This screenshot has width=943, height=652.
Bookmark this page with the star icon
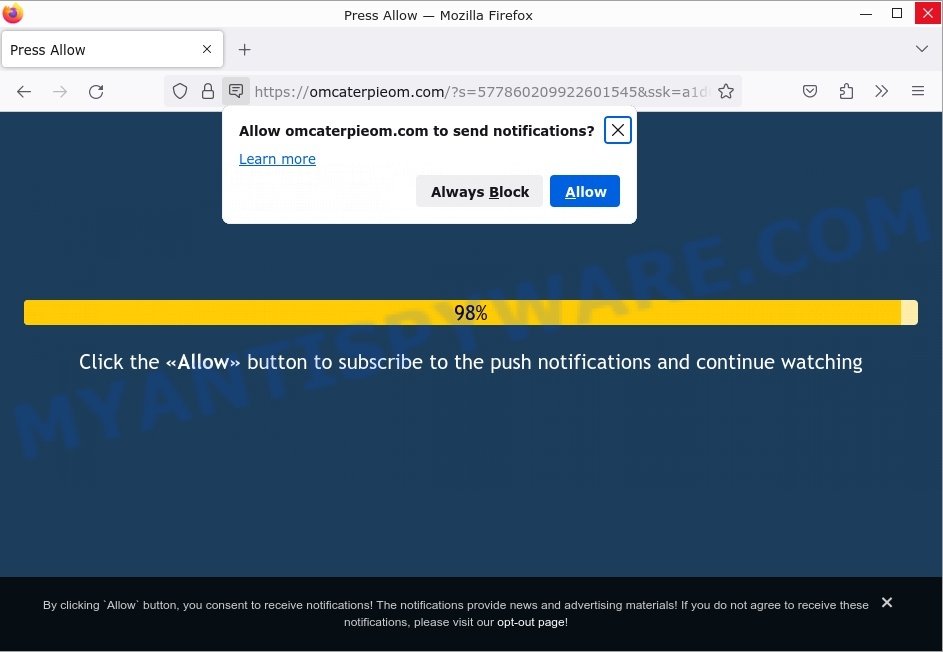pyautogui.click(x=726, y=92)
